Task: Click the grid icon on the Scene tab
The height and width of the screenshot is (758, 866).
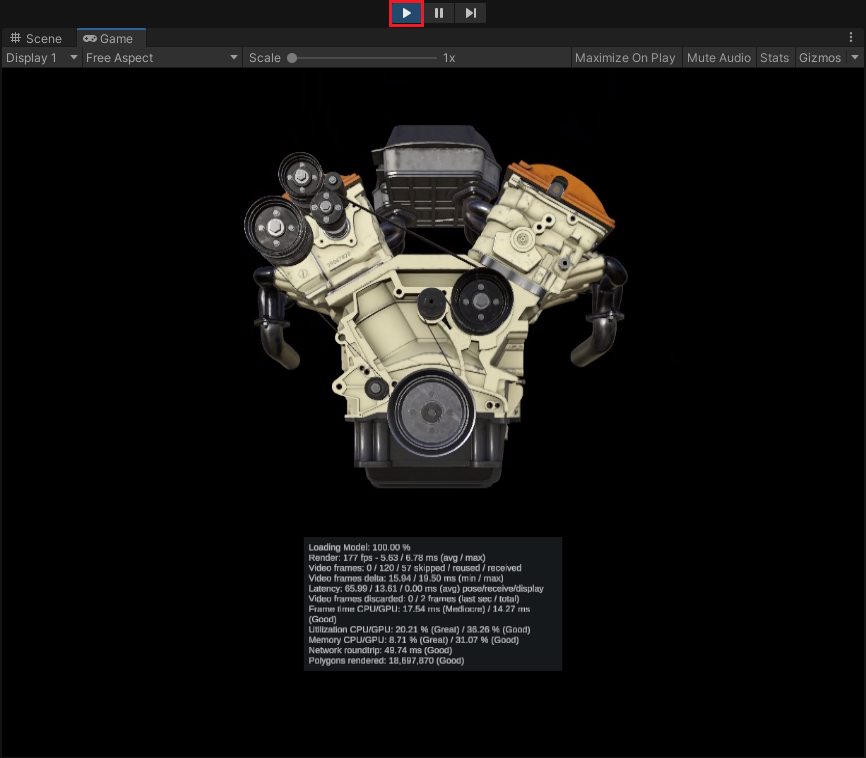Action: 15,38
